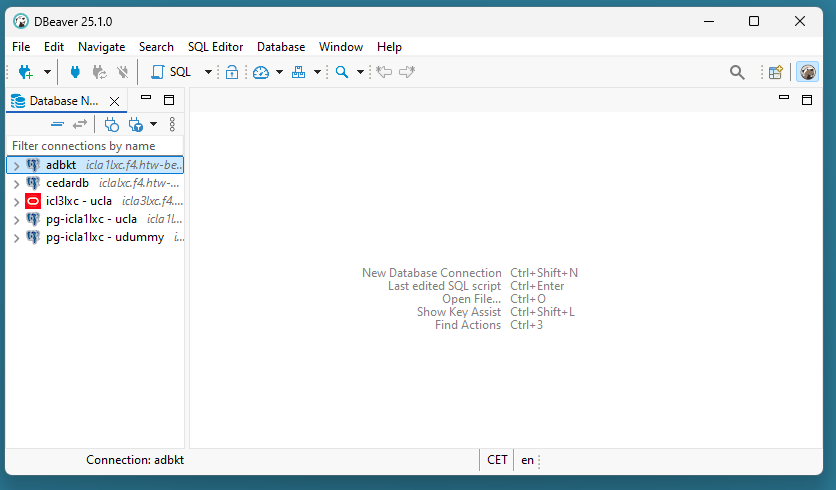The image size is (836, 490).
Task: Open the navigator three-dot view menu
Action: tap(172, 124)
